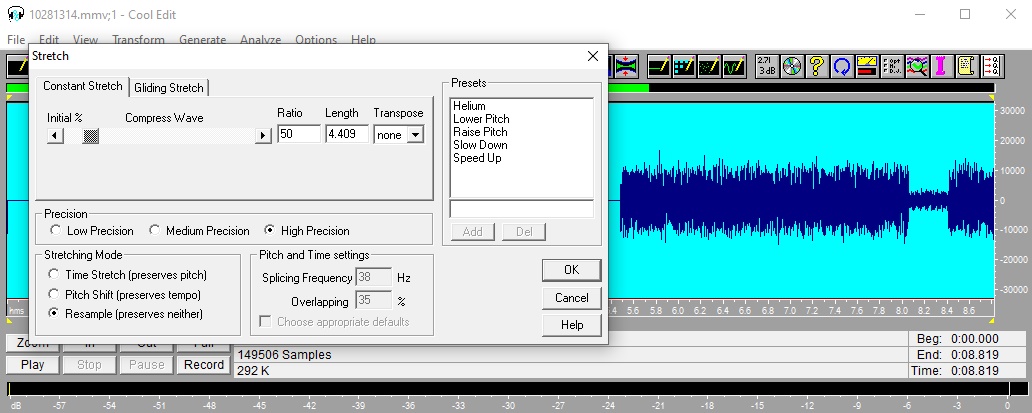1032x413 pixels.
Task: Open the Transform menu
Action: (138, 40)
